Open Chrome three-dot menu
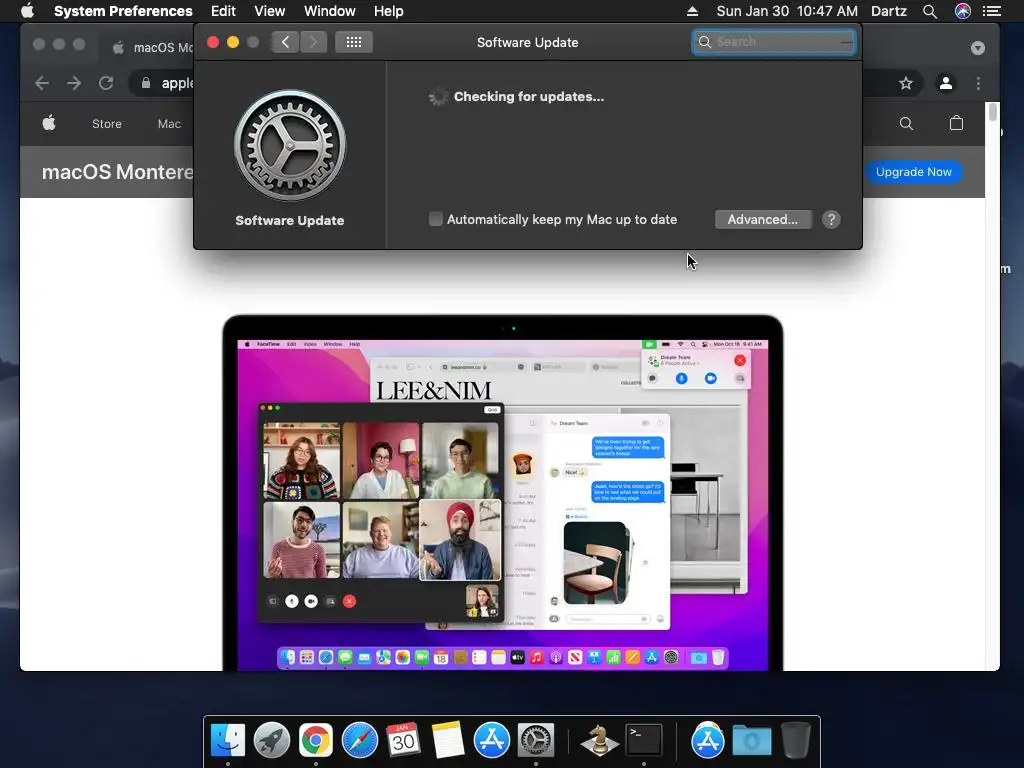This screenshot has width=1024, height=768. [978, 83]
